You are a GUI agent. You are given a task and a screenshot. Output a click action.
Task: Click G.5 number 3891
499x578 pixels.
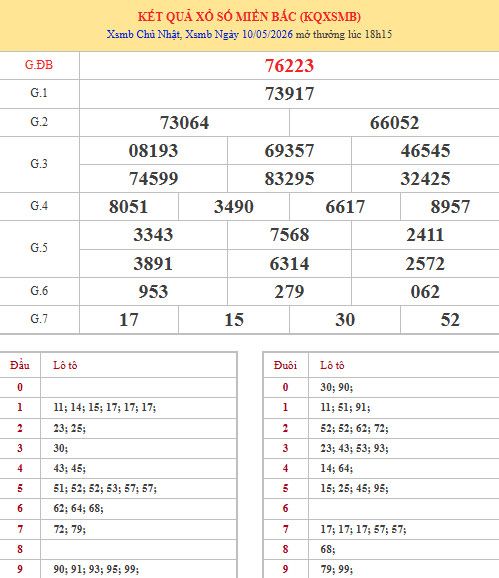[x=153, y=264]
